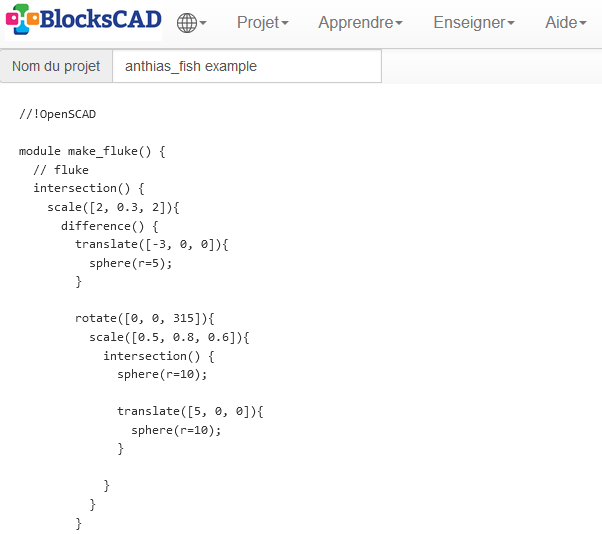Open the Aide dropdown menu
Image resolution: width=602 pixels, height=534 pixels.
pyautogui.click(x=565, y=23)
